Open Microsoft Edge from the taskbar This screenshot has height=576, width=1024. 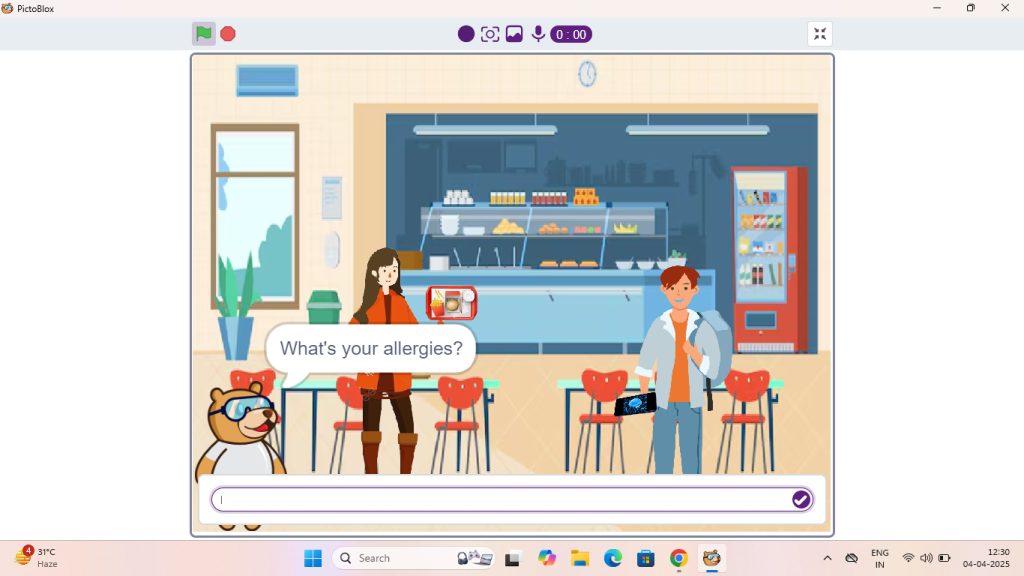coord(613,558)
